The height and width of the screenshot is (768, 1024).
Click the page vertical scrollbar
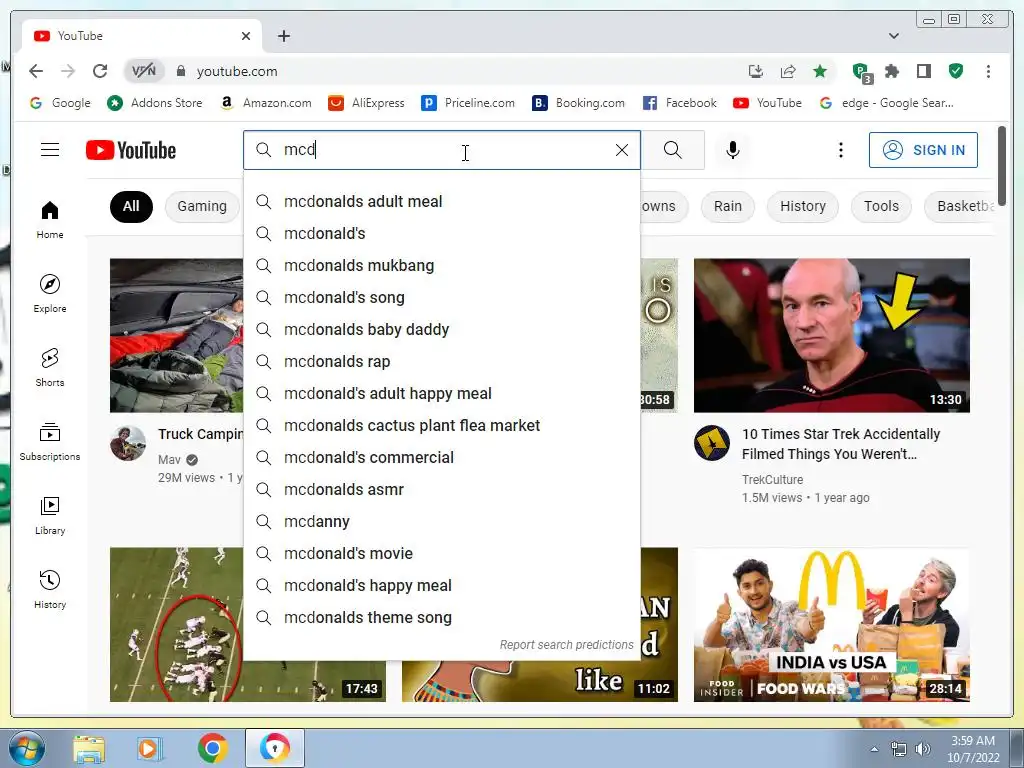tap(1002, 165)
